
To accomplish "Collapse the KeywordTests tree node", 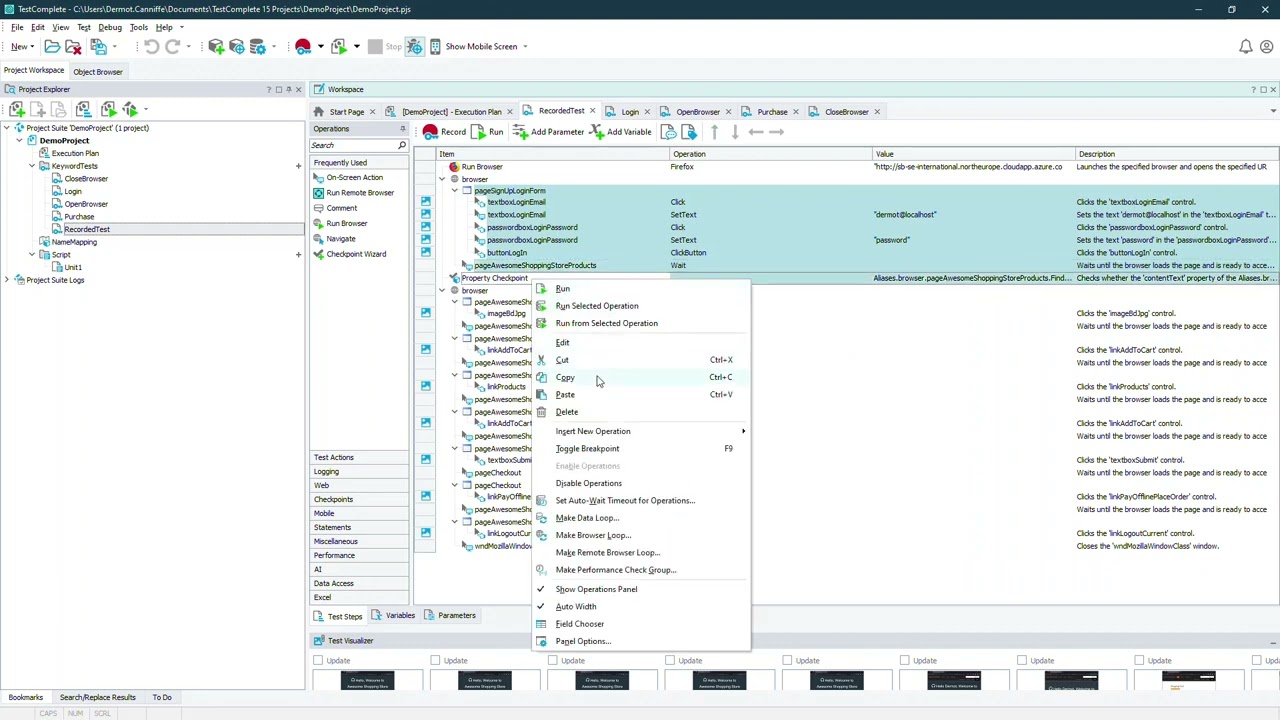I will (31, 166).
